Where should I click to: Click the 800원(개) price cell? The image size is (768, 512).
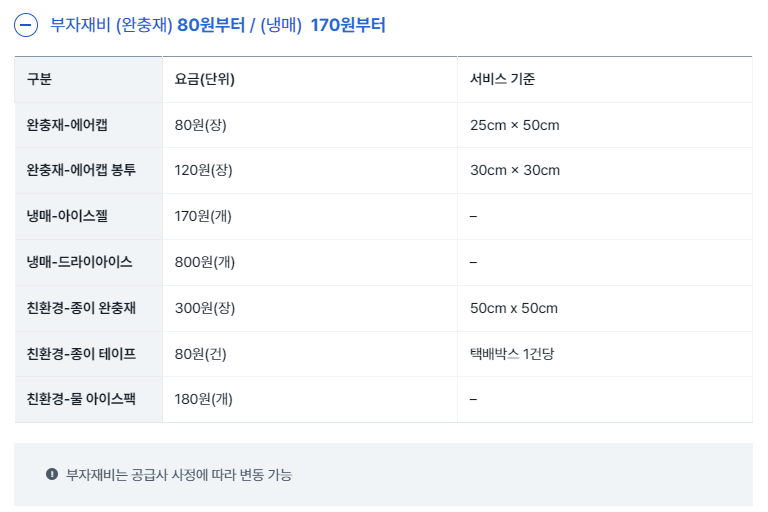[x=204, y=262]
